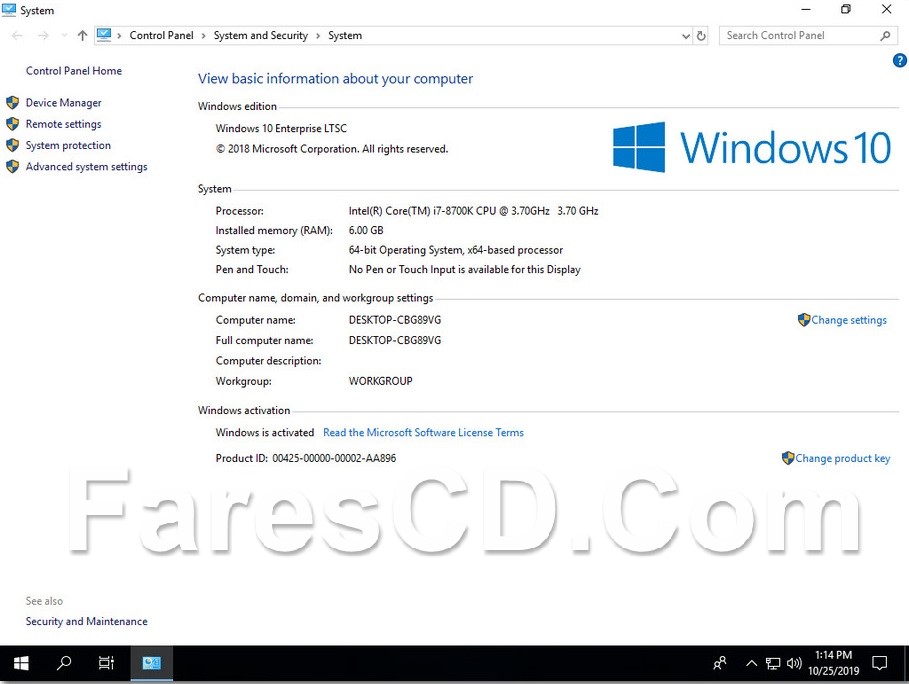Click the System window title icon
Viewport: 909px width, 684px height.
9,10
